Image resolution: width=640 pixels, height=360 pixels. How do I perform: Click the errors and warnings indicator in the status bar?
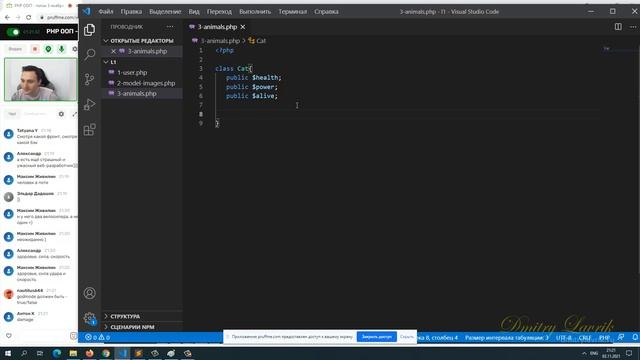coord(97,337)
